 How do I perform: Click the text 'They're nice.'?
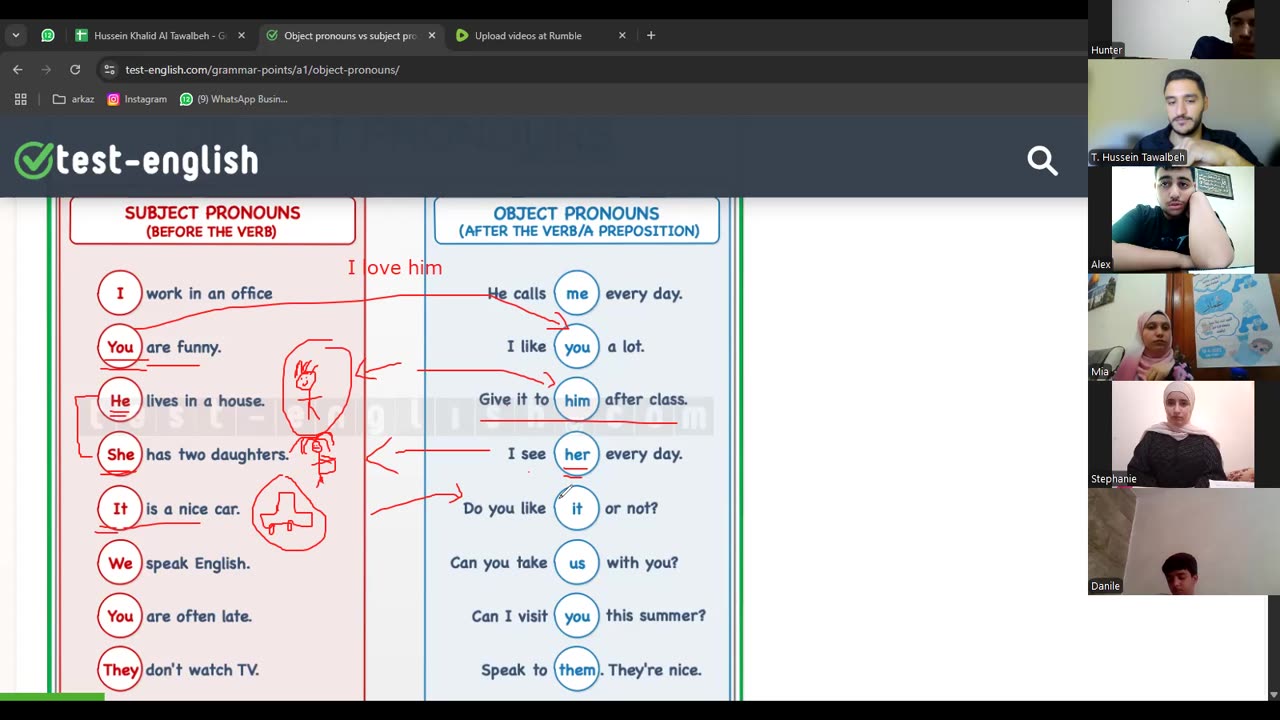tap(655, 670)
